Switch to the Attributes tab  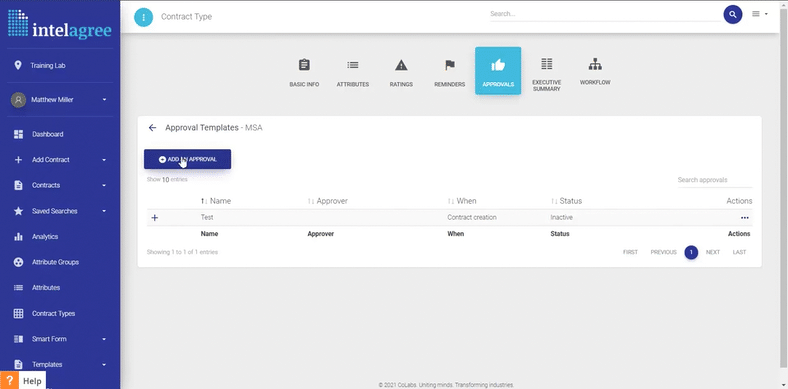[353, 72]
